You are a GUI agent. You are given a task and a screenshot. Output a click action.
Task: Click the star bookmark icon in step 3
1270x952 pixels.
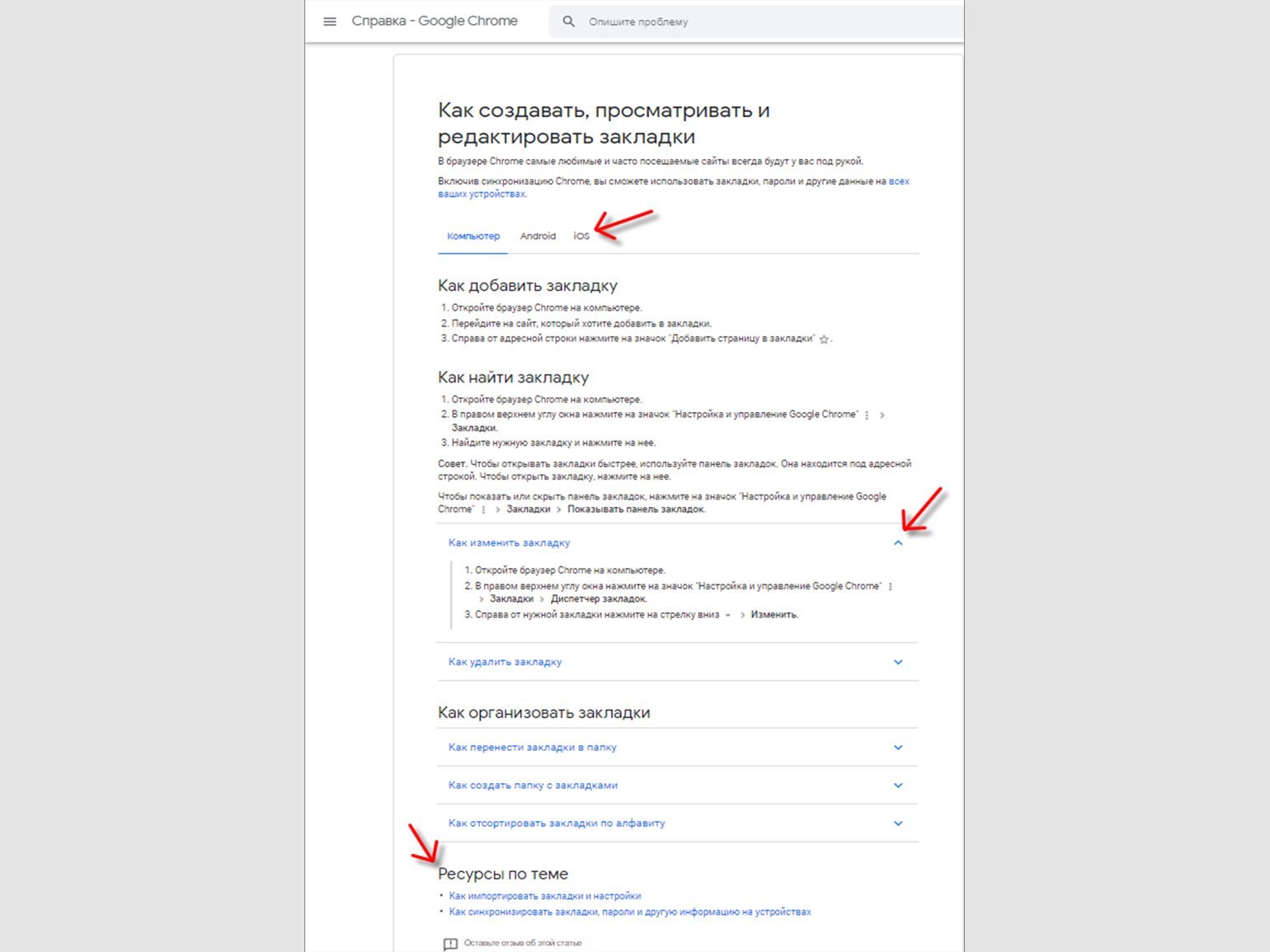click(823, 340)
